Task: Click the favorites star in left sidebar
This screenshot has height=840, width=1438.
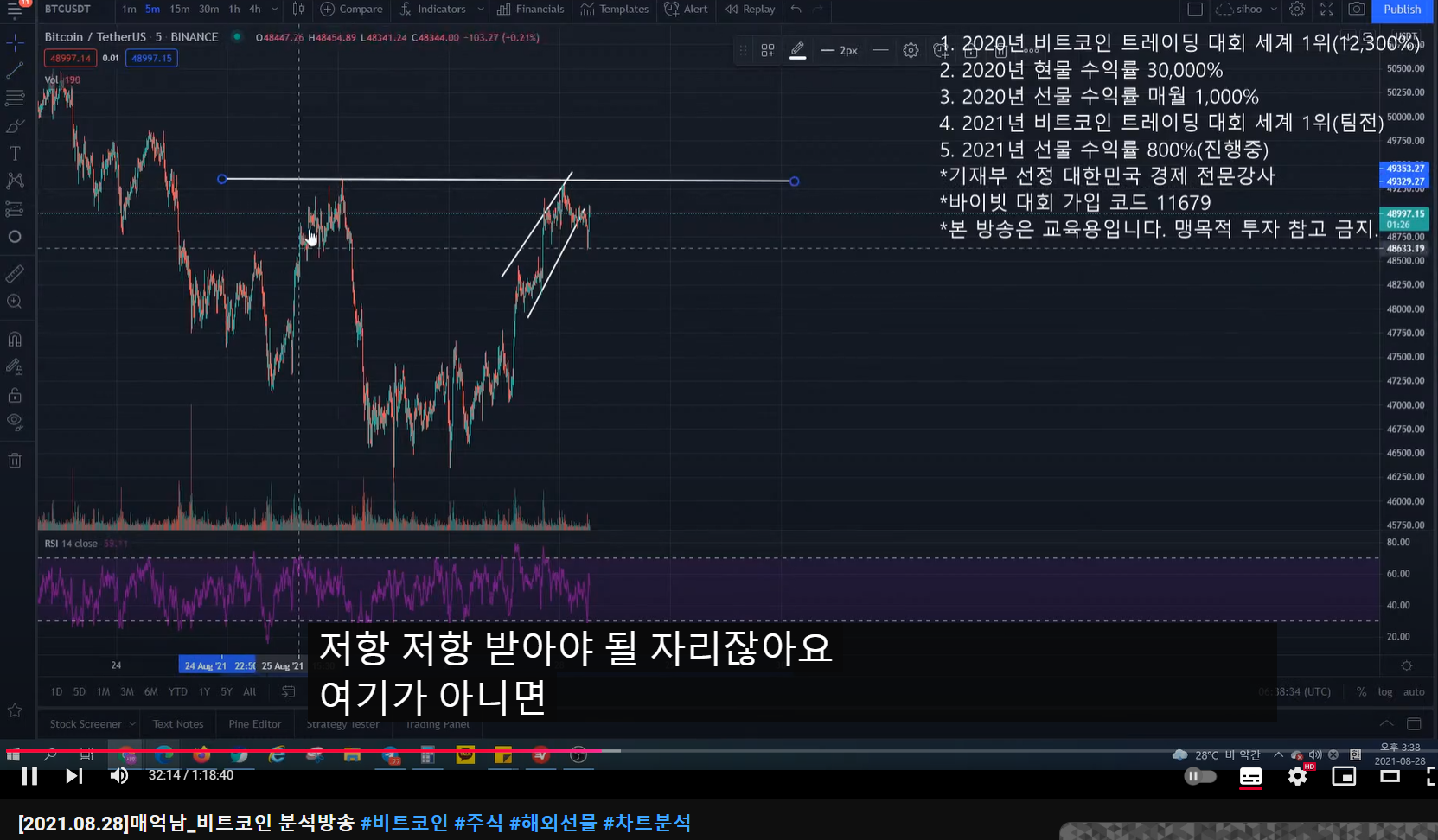Action: tap(15, 710)
